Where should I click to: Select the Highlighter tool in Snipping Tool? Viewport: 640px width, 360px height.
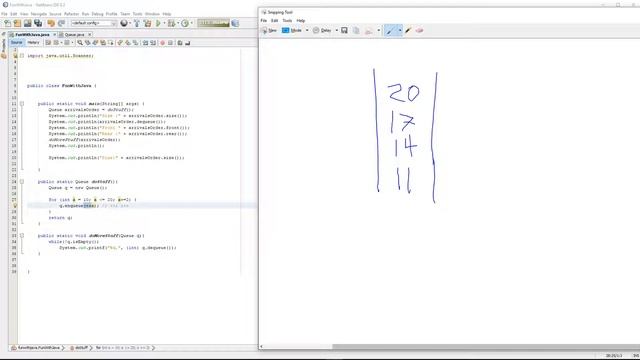pos(408,30)
